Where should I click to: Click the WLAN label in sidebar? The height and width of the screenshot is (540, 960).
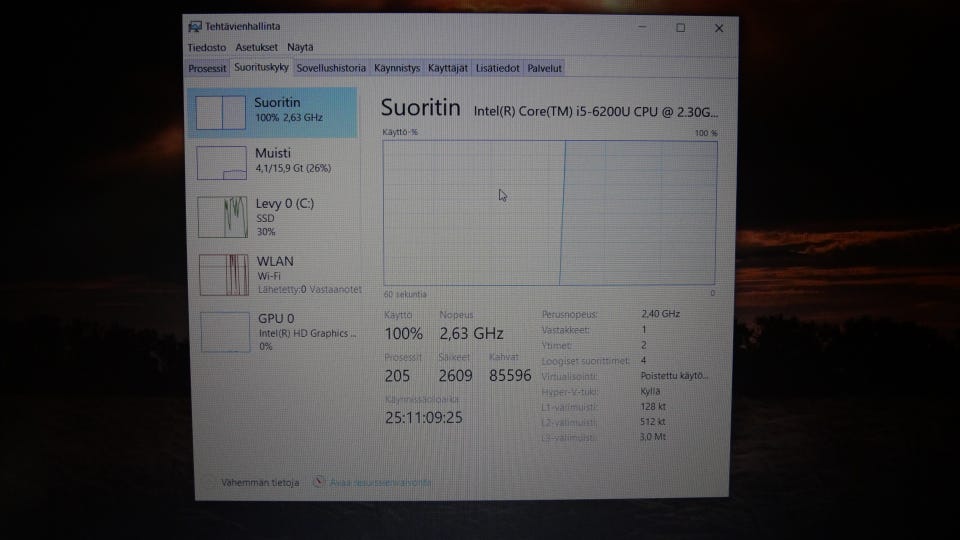(276, 261)
